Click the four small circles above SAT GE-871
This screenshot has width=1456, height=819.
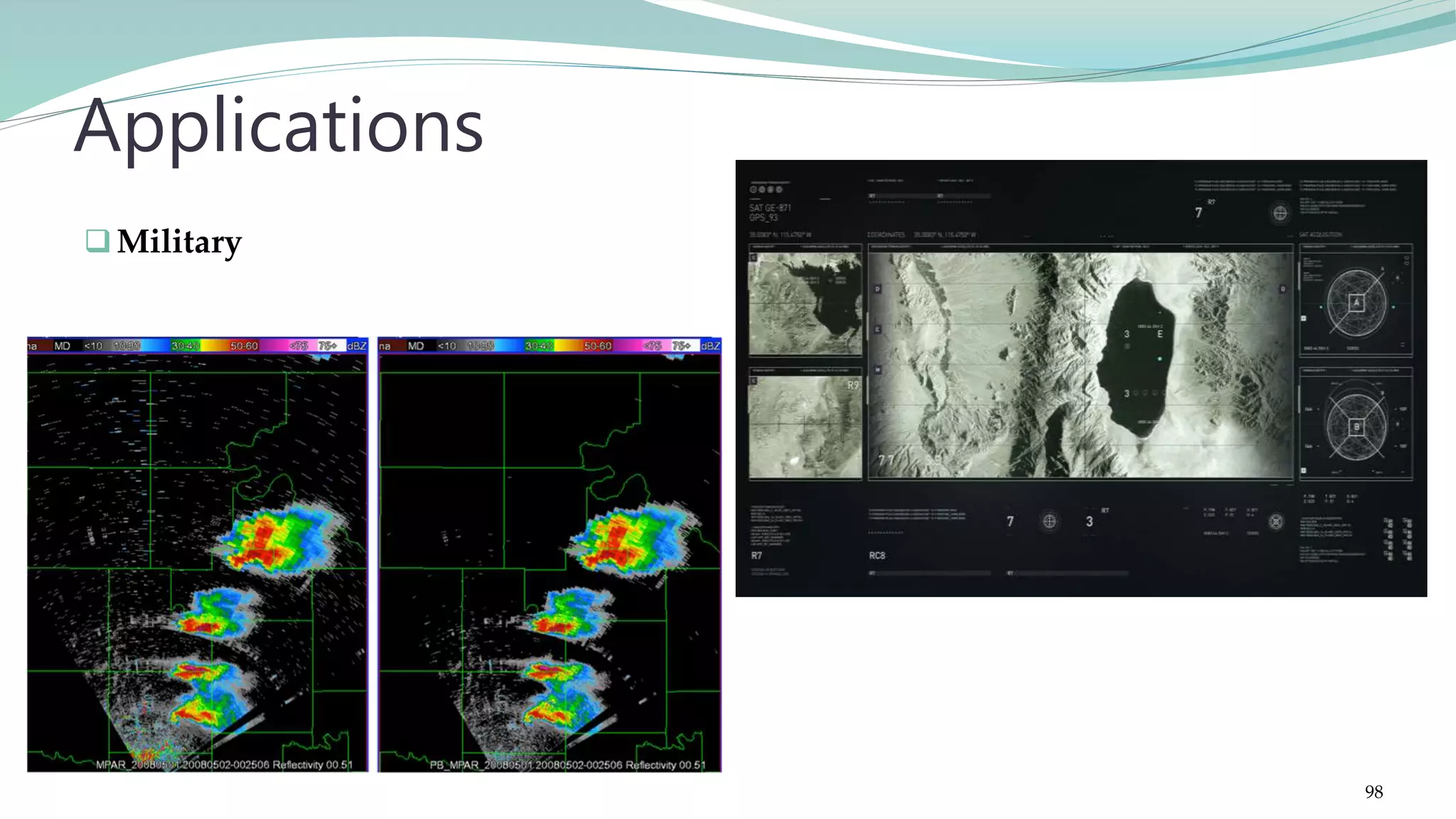(766, 189)
